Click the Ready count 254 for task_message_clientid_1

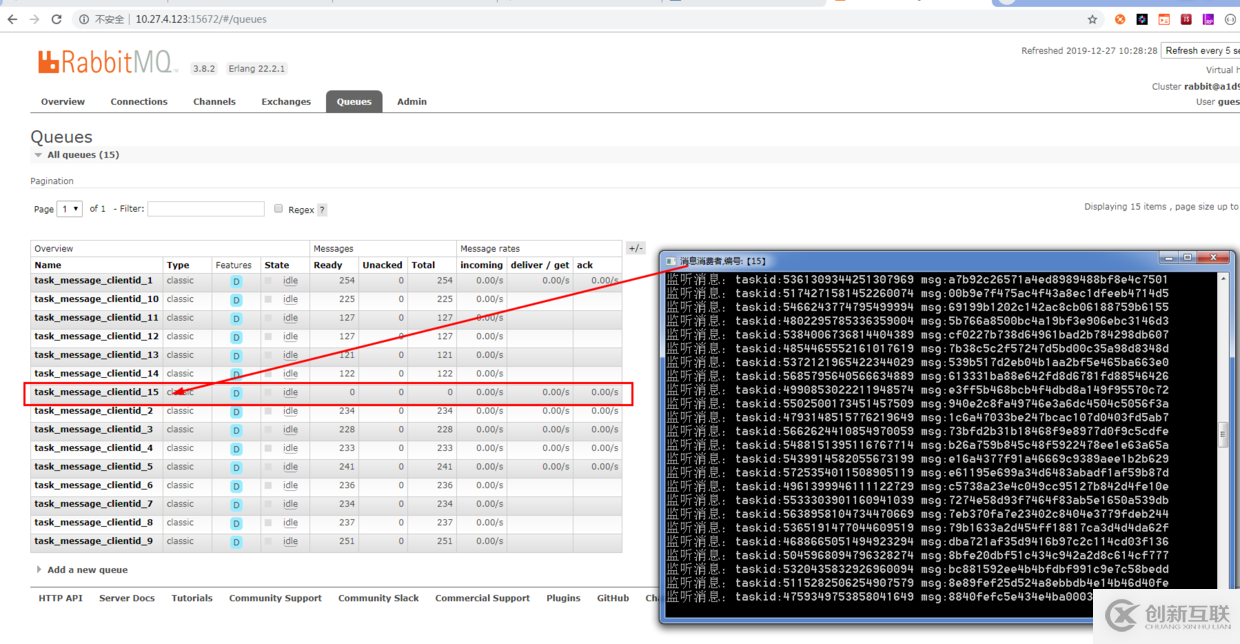[347, 281]
